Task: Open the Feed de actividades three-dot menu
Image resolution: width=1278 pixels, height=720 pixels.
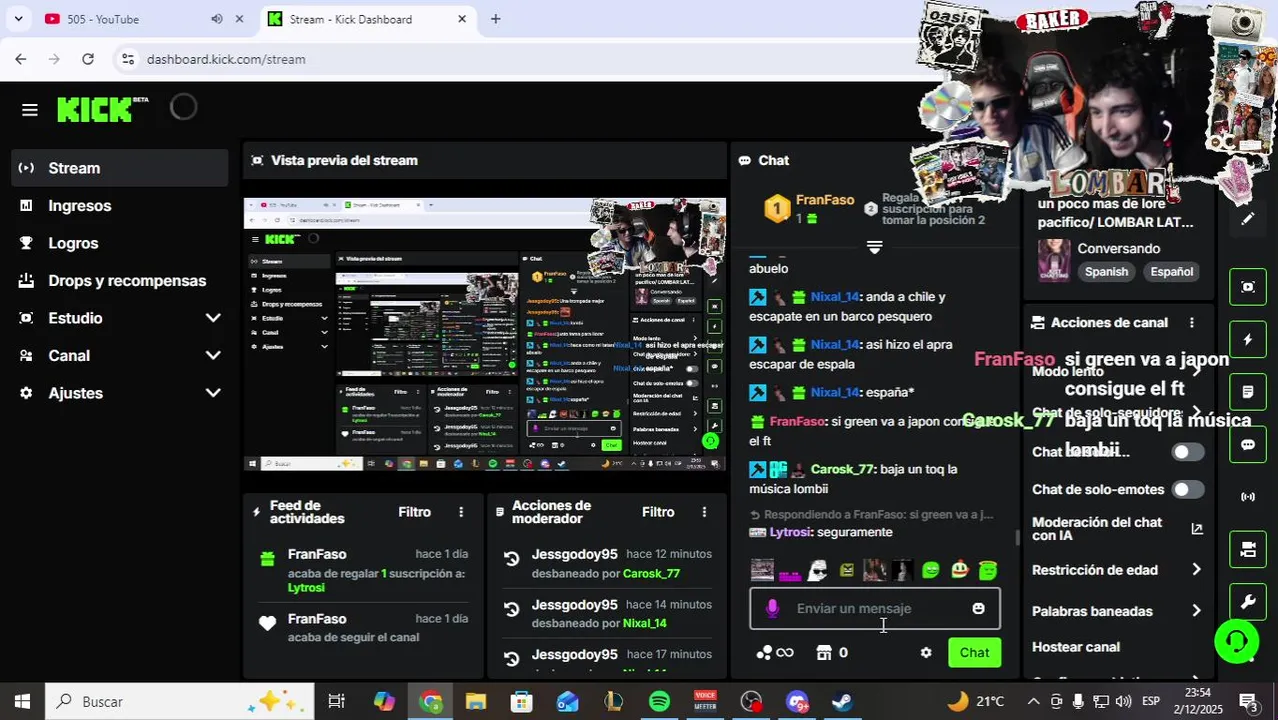Action: 461,512
